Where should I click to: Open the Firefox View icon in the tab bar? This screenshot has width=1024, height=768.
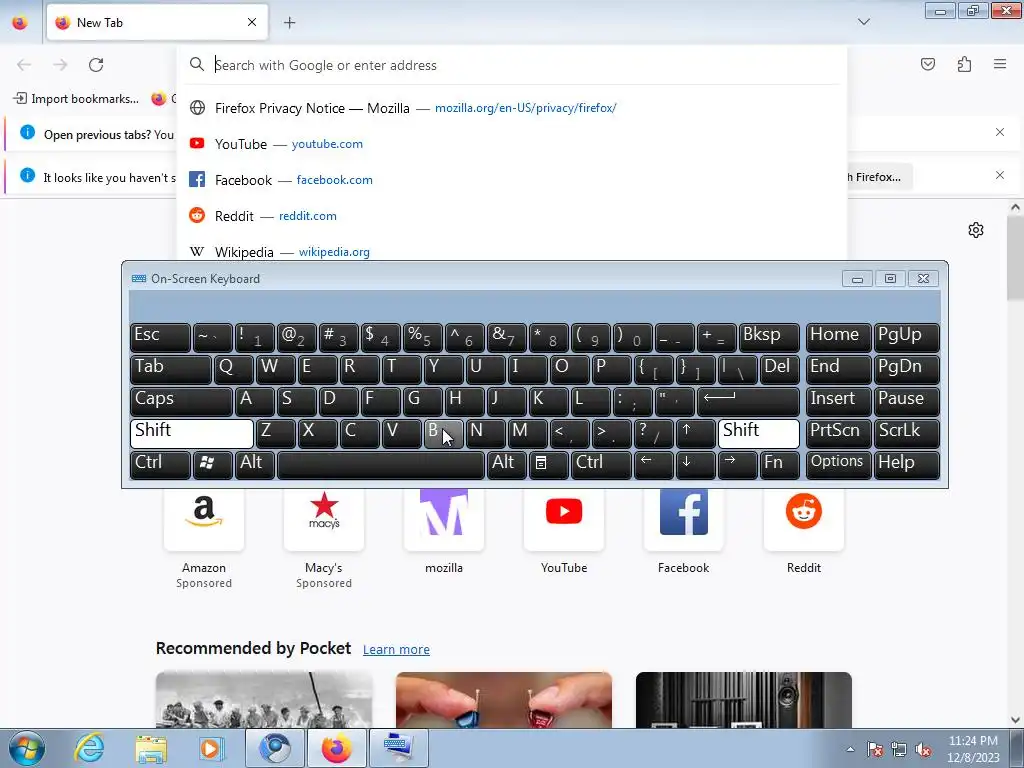[x=20, y=23]
